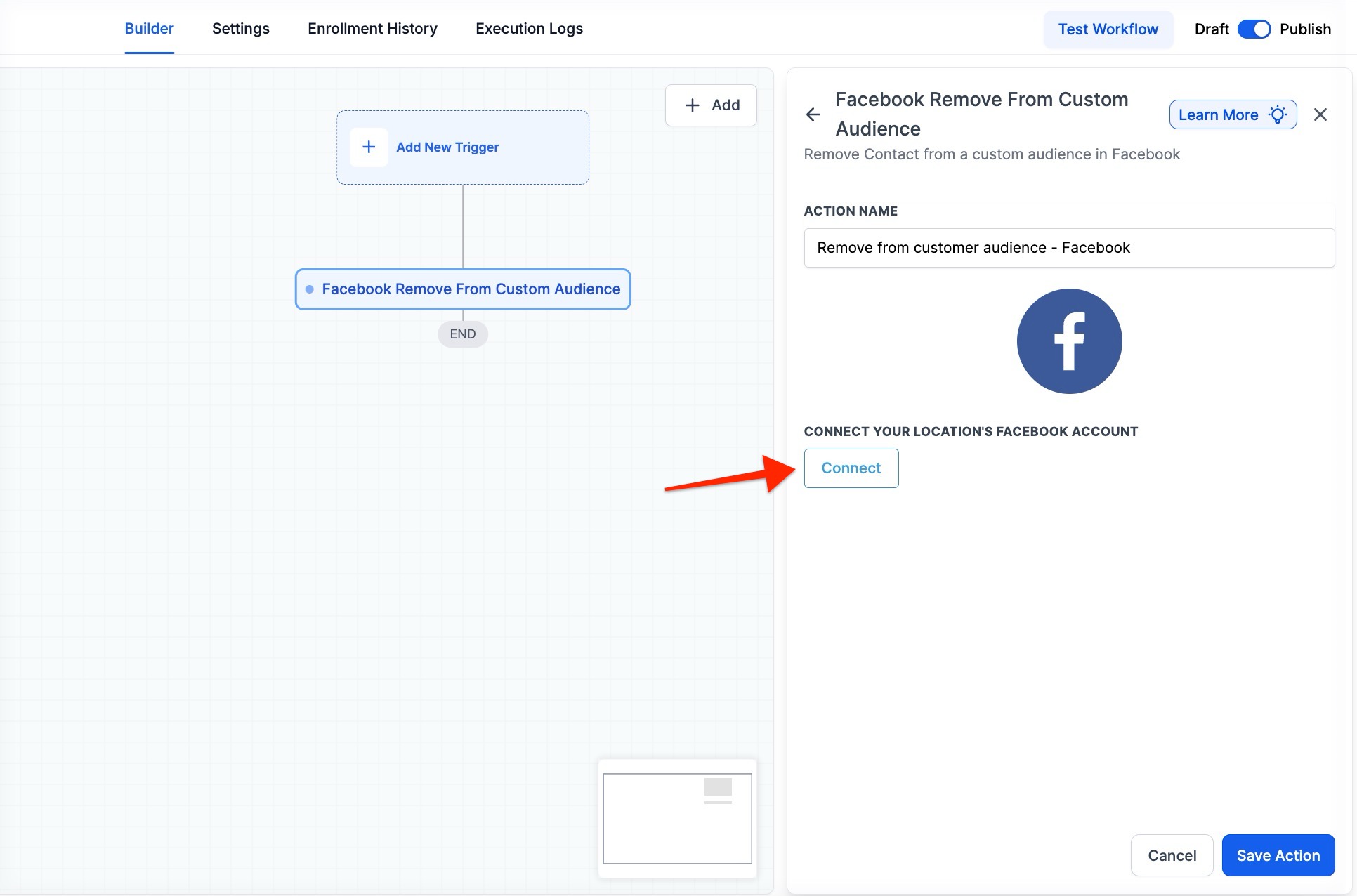The image size is (1357, 896).
Task: Open the Enrollment History tab
Action: pos(372,29)
